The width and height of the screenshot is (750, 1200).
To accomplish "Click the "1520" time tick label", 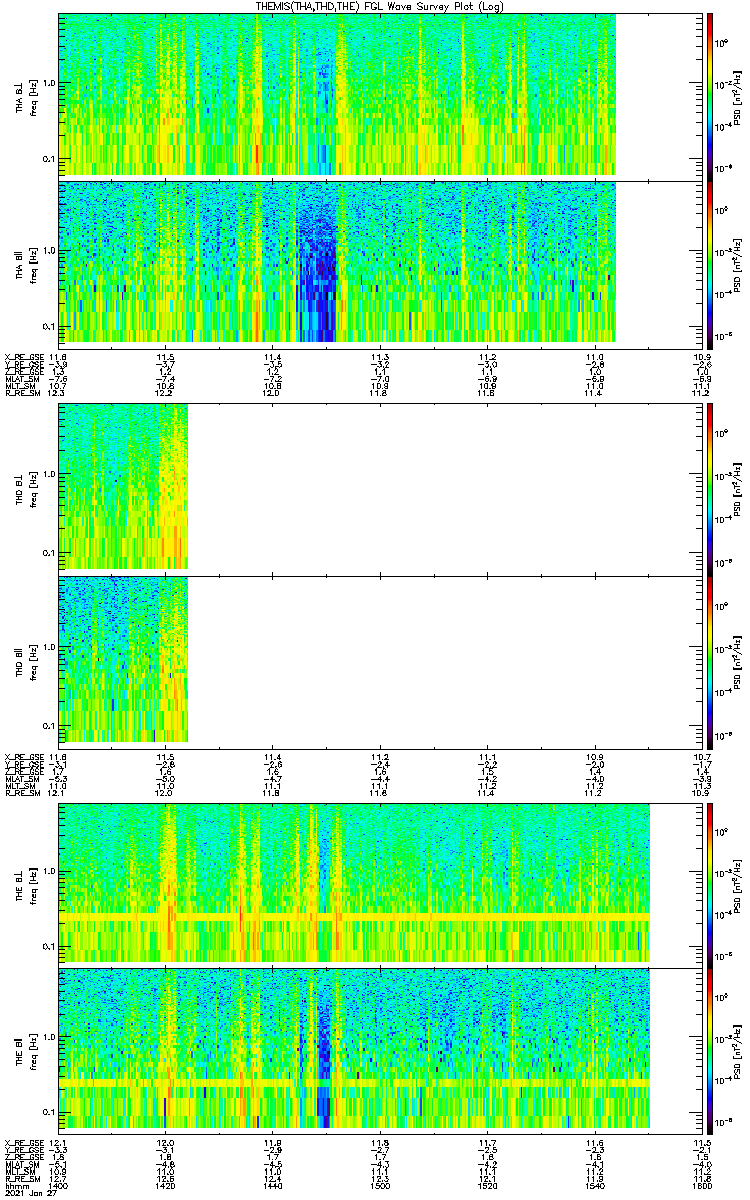I will [x=487, y=1184].
